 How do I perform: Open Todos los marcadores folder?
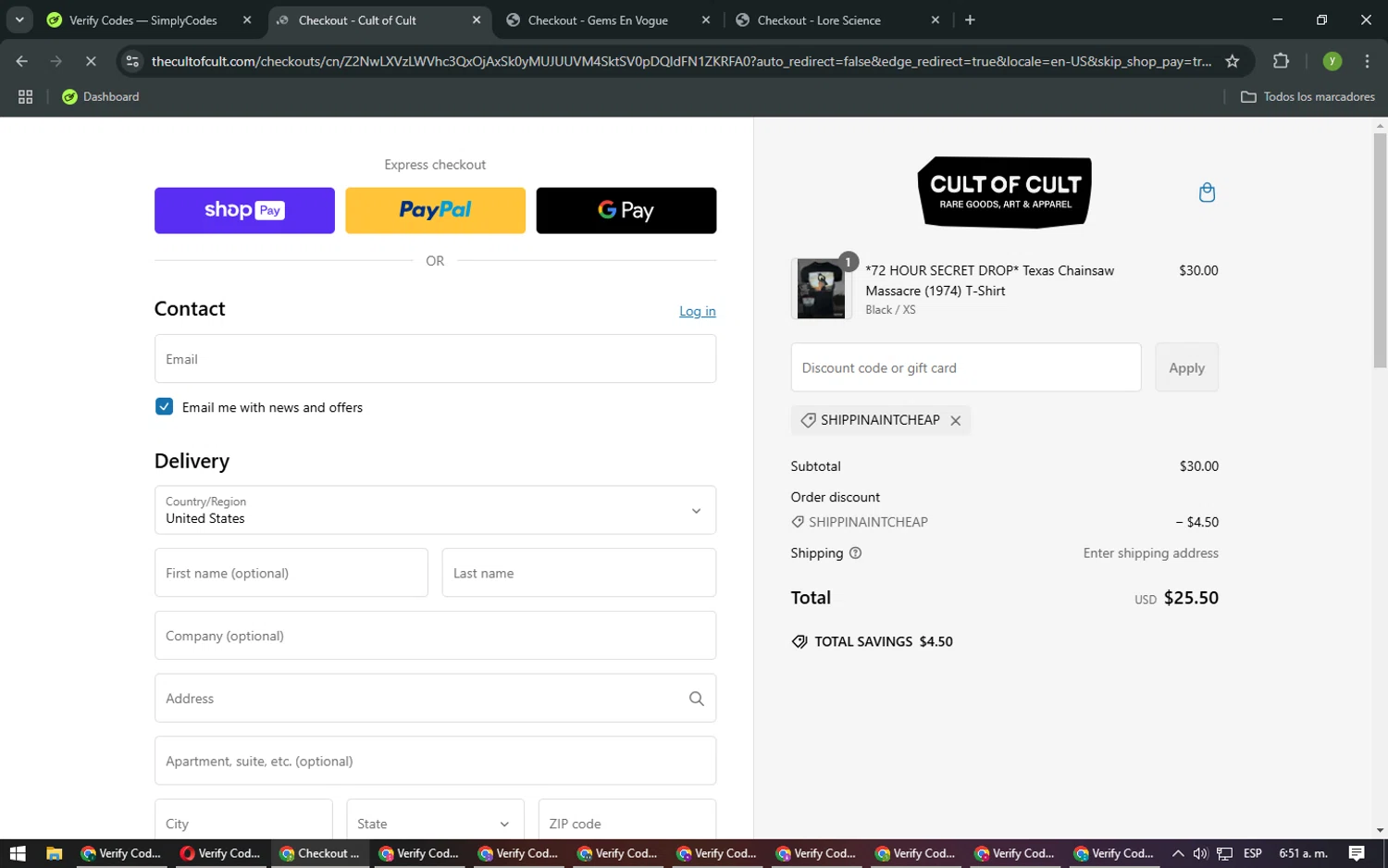click(x=1307, y=96)
